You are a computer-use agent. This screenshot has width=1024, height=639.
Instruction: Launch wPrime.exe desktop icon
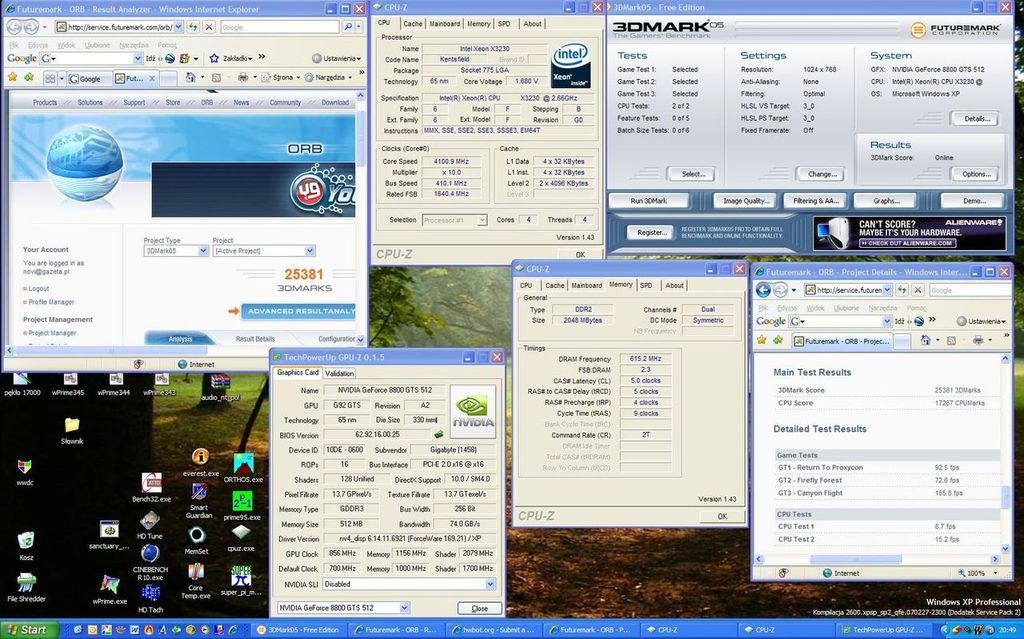tap(109, 589)
